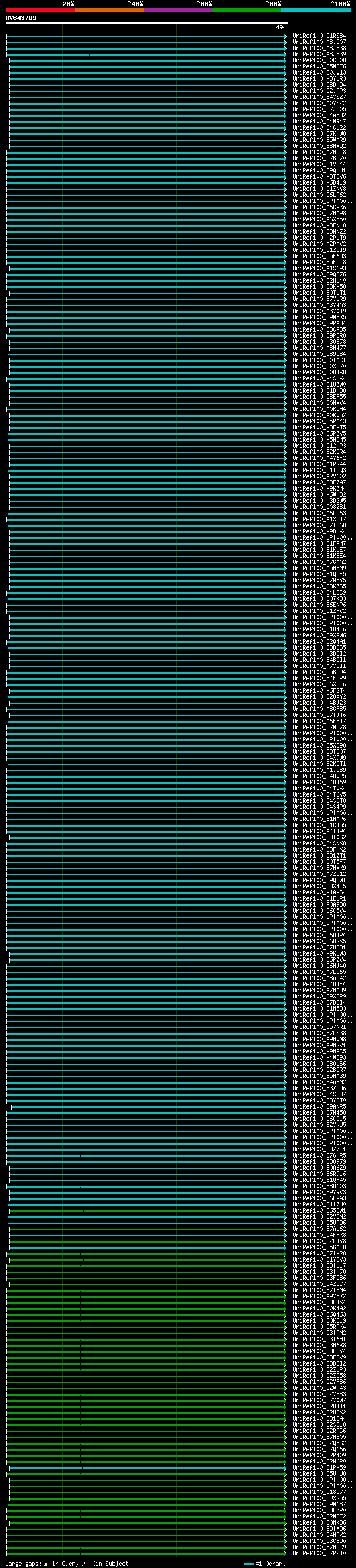This screenshot has width=356, height=1568.
Task: Select hit label UniRef100_C4U469
Action: [319, 782]
